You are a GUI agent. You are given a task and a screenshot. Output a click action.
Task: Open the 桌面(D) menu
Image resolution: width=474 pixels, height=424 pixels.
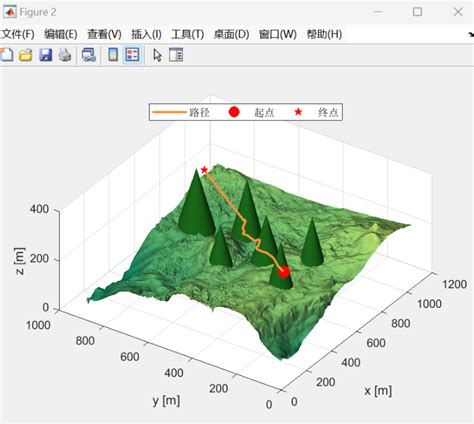point(231,34)
